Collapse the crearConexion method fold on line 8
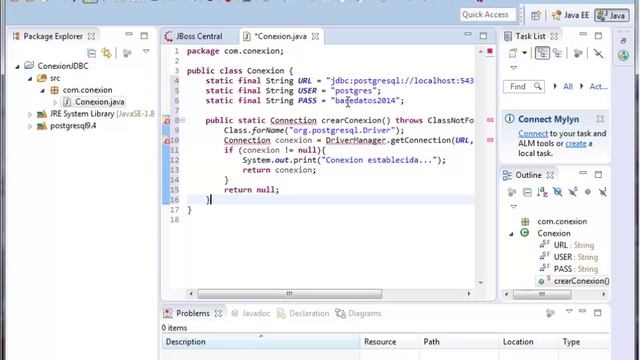This screenshot has height=360, width=640. point(182,120)
